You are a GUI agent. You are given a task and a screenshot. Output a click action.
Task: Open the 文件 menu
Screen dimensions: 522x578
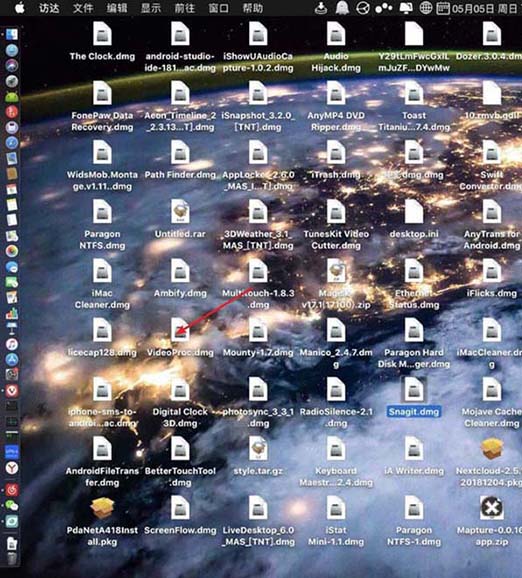tap(83, 8)
